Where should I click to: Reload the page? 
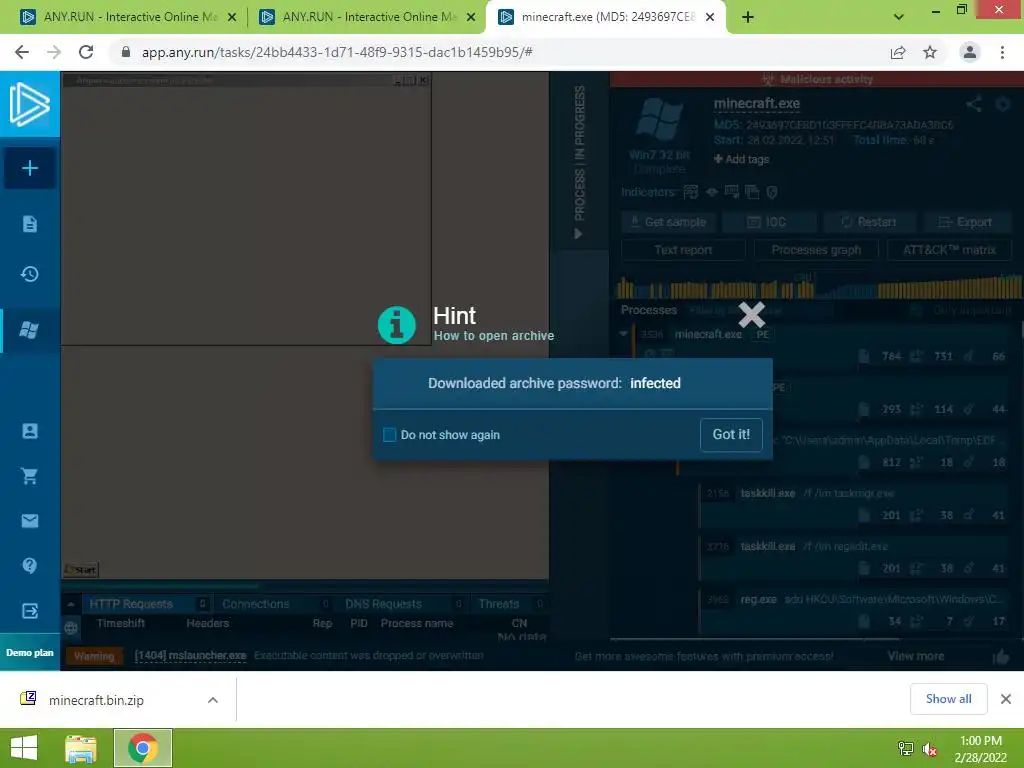(86, 52)
